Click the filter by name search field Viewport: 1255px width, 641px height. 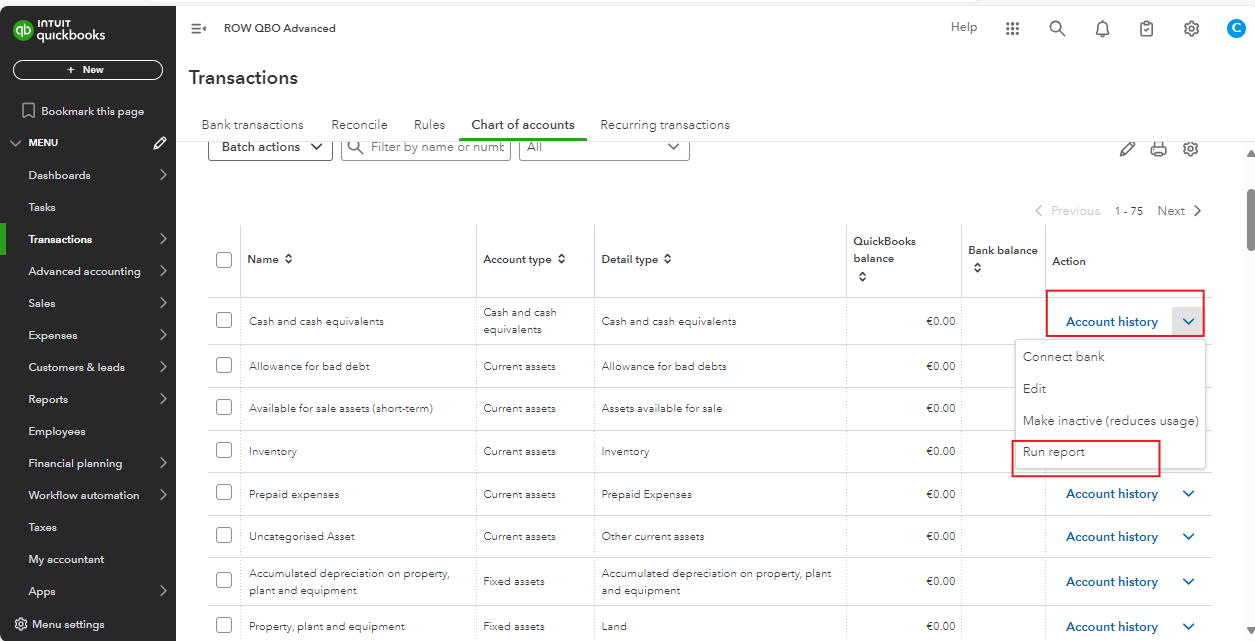tap(436, 147)
